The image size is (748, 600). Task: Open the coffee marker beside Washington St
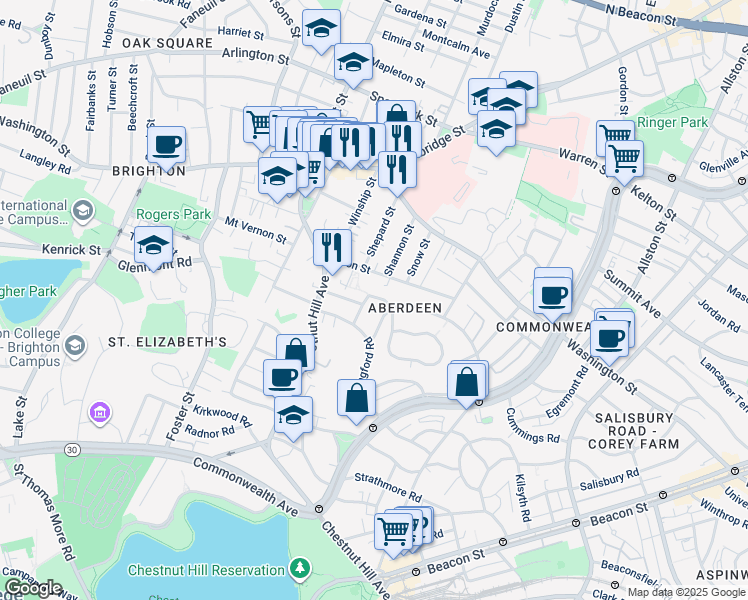[x=609, y=337]
